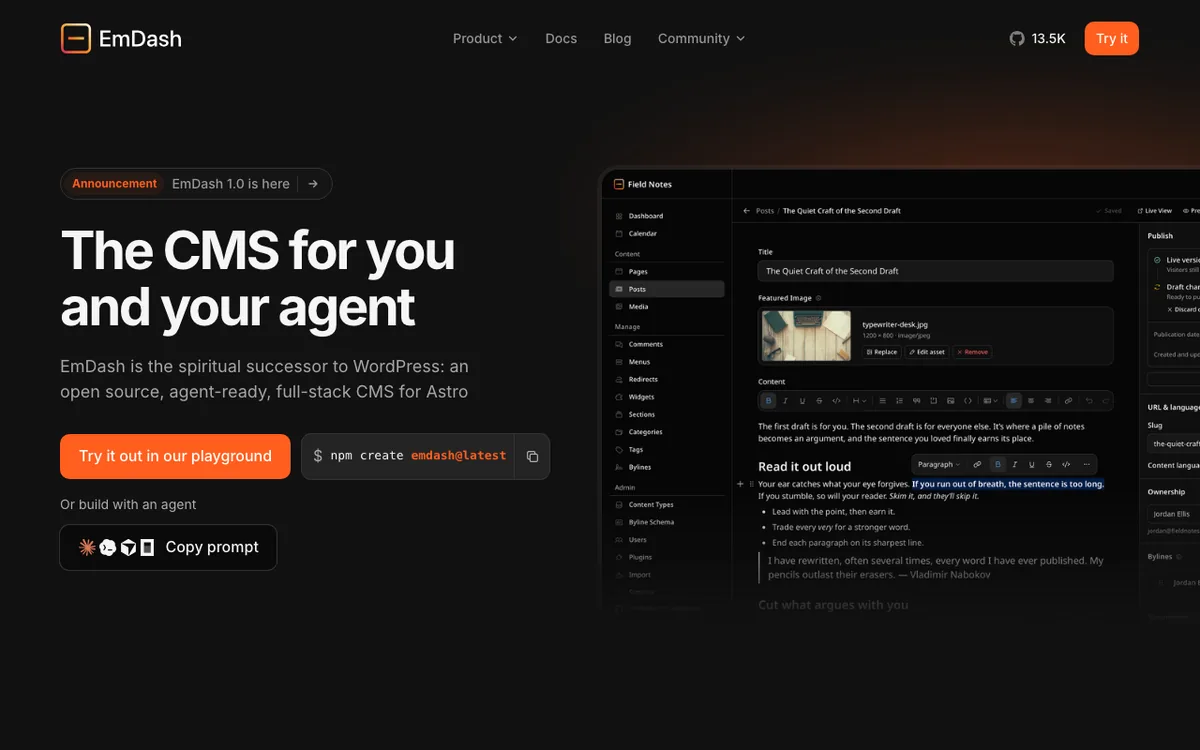
Task: Open the Heading level dropdown in Content toolbar
Action: tap(859, 401)
